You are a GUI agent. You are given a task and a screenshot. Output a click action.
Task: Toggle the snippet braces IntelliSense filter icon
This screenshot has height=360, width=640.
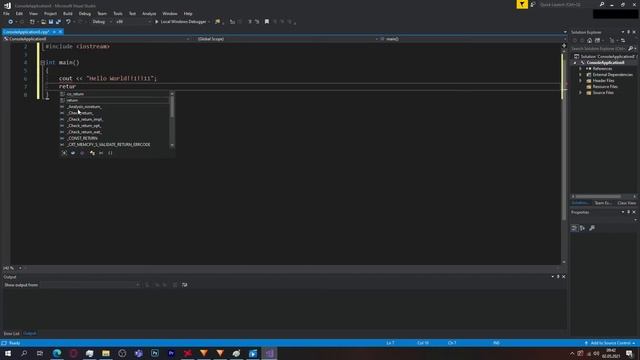tap(110, 153)
